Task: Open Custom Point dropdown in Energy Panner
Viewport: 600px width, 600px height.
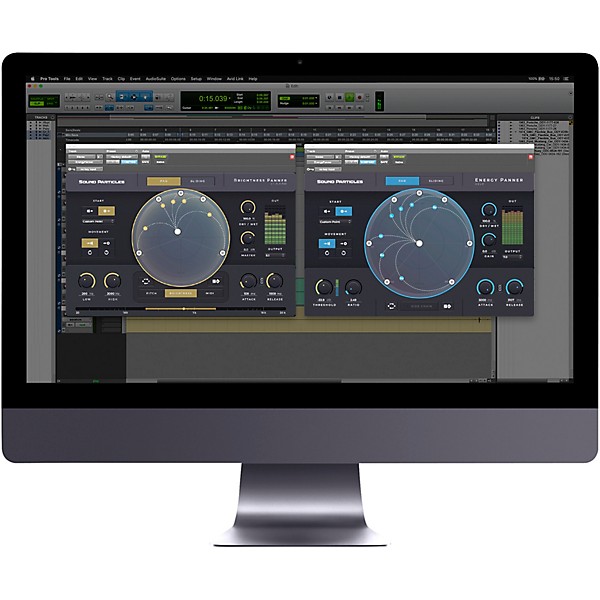Action: pos(335,222)
